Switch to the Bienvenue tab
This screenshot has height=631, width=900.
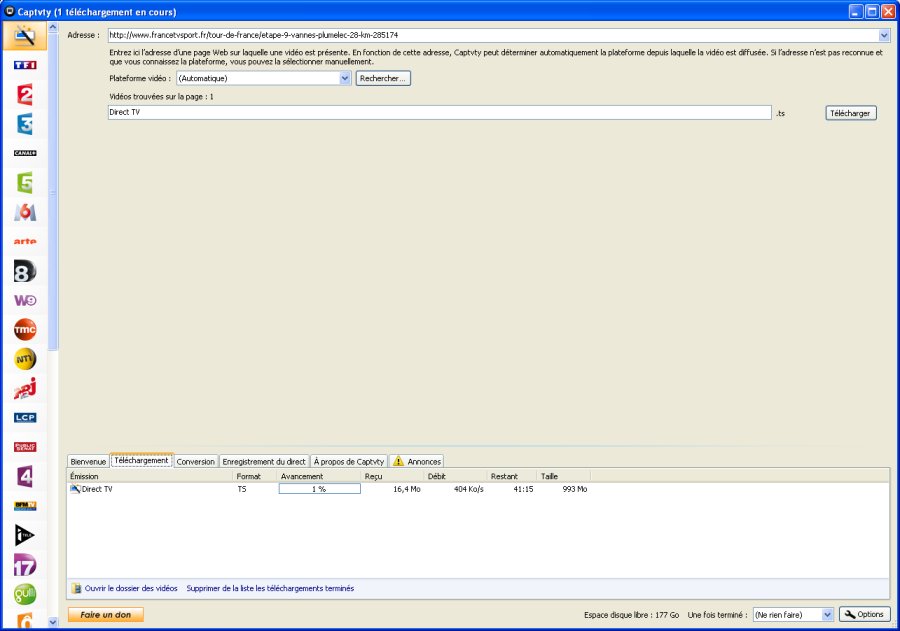(88, 462)
